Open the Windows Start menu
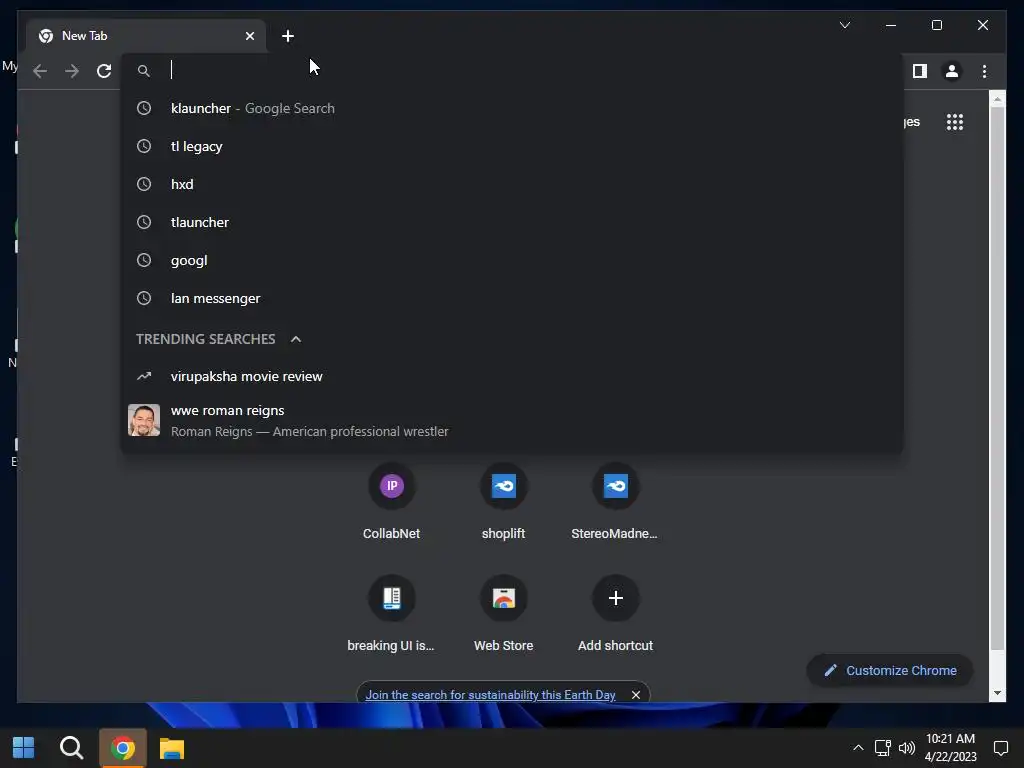Screen dimensions: 1024x768 [x=24, y=748]
